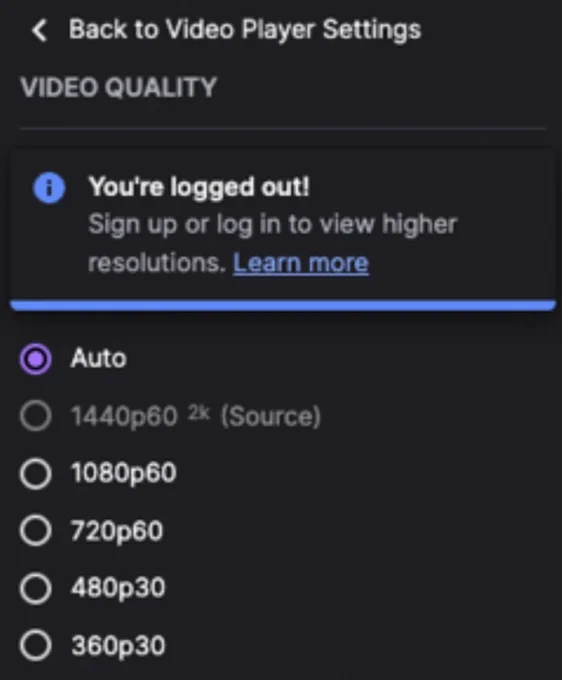The height and width of the screenshot is (680, 562).
Task: Set quality with 360p30 radio button
Action: pyautogui.click(x=36, y=645)
